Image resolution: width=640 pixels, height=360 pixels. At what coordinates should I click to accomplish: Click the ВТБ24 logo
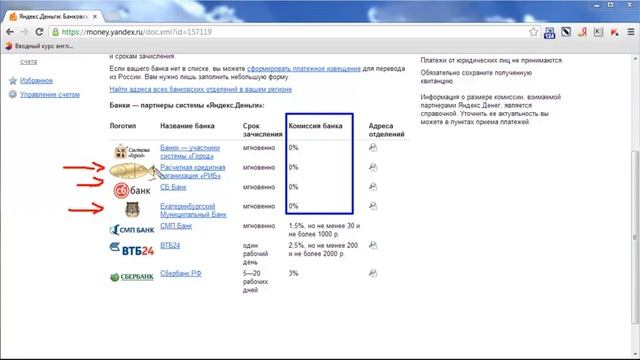tap(132, 249)
